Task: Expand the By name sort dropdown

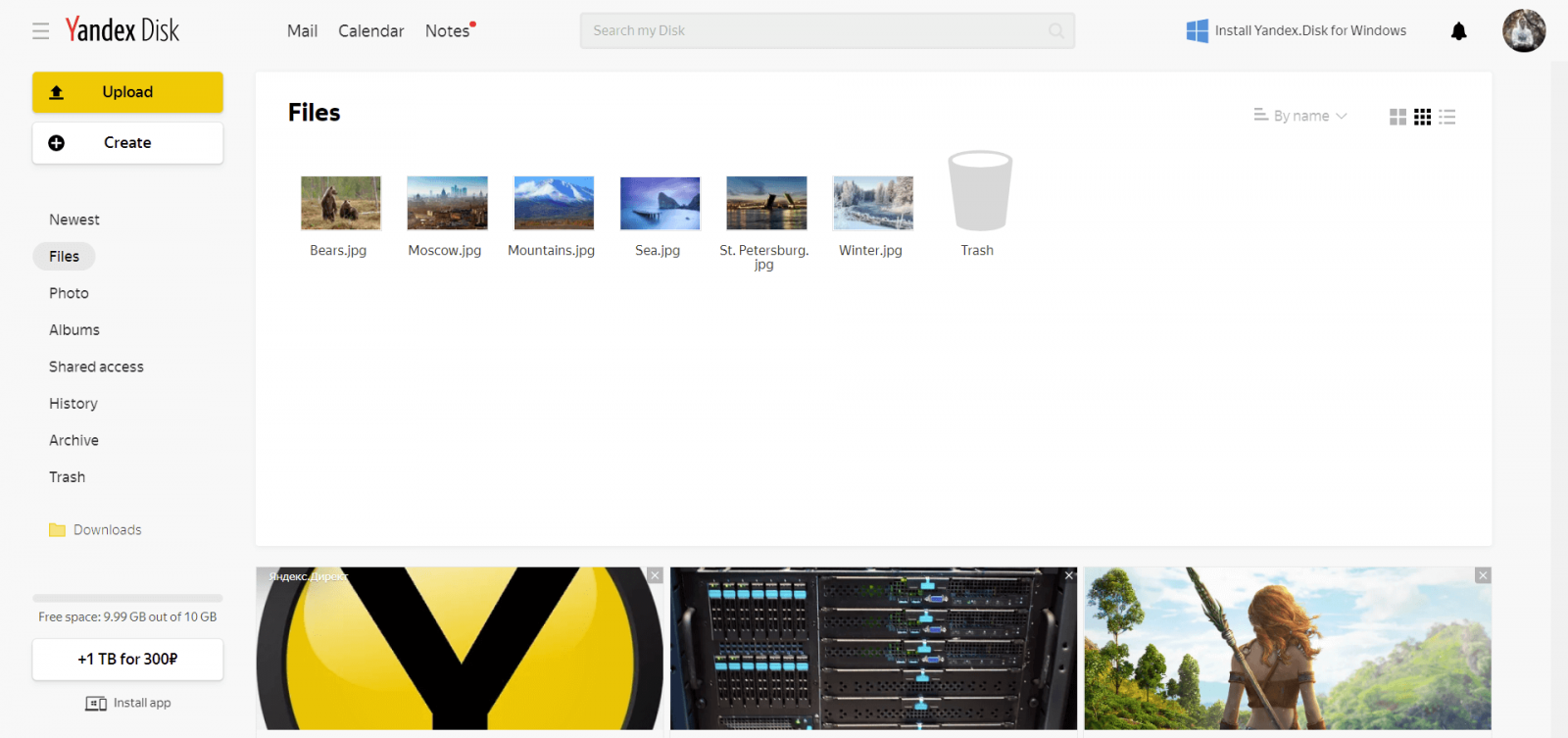Action: point(1300,116)
